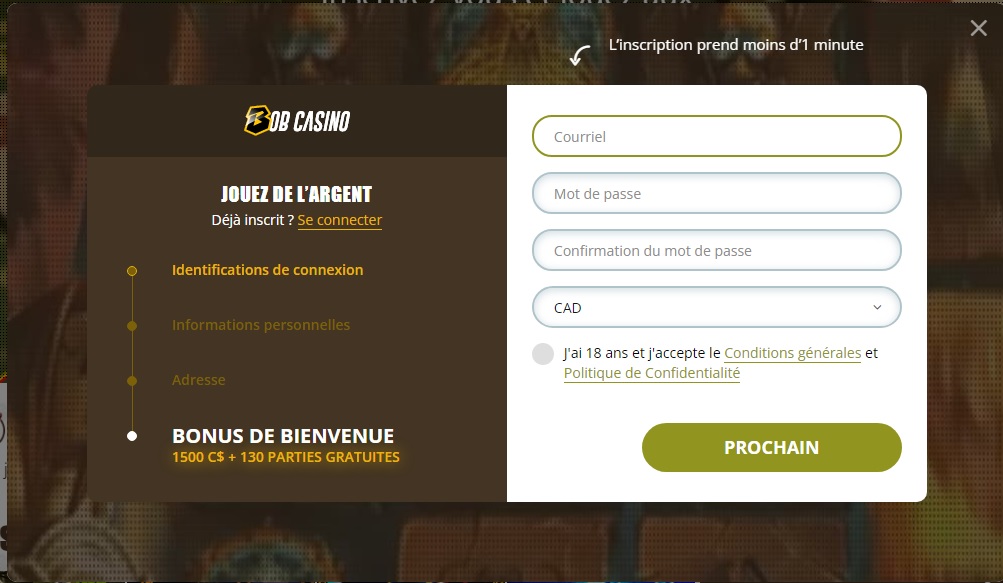Viewport: 1003px width, 583px height.
Task: Close the registration popup with the X icon
Action: [978, 28]
